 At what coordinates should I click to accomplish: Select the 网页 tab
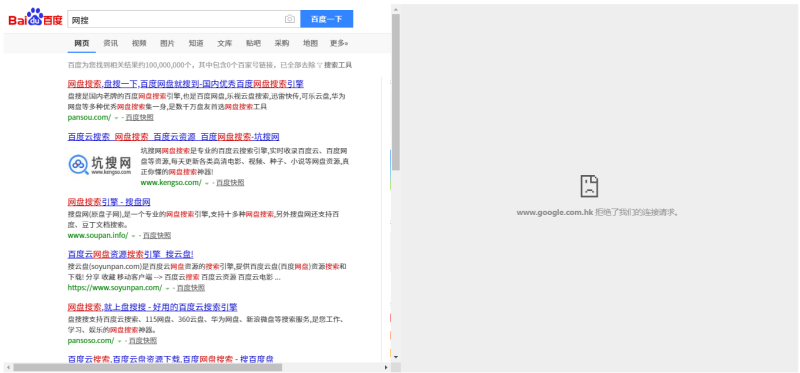82,43
